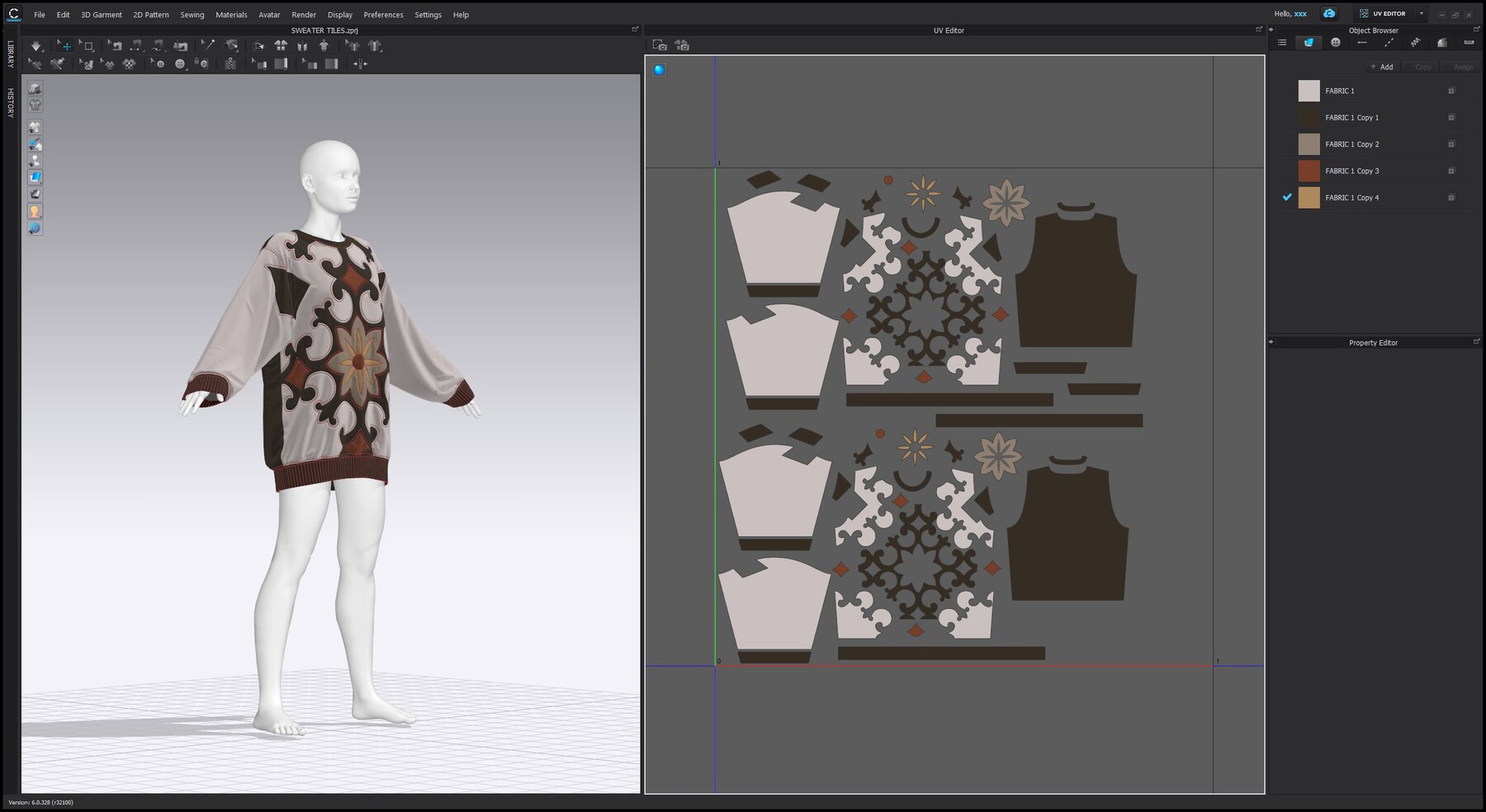Choose the Button creation tool
This screenshot has height=812, width=1486.
[x=180, y=64]
